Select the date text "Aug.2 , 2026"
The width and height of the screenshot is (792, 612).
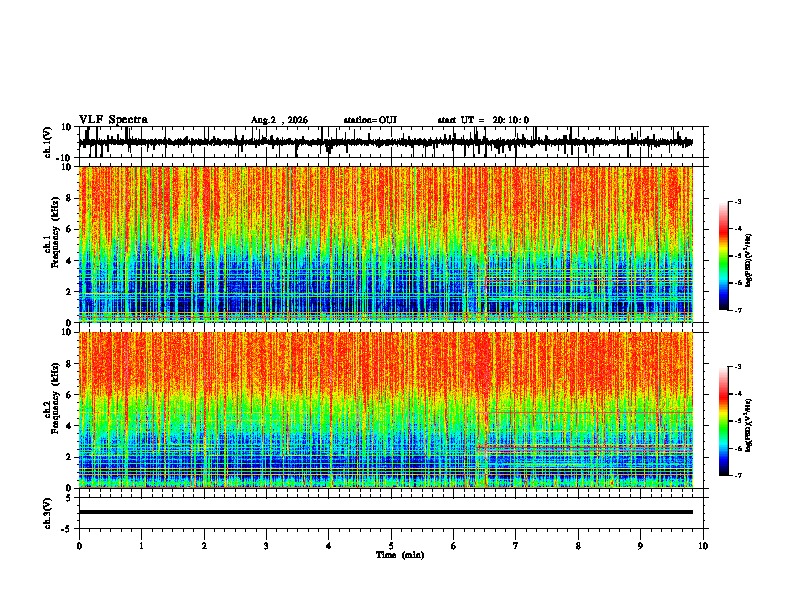pyautogui.click(x=279, y=120)
